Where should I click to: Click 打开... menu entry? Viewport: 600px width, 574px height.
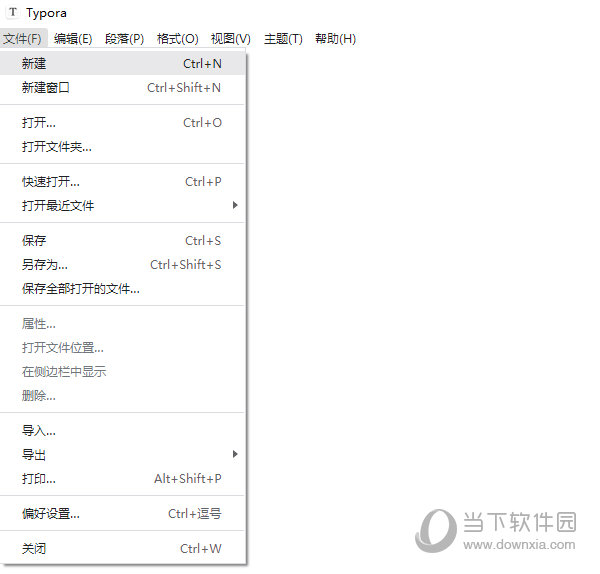coord(122,123)
